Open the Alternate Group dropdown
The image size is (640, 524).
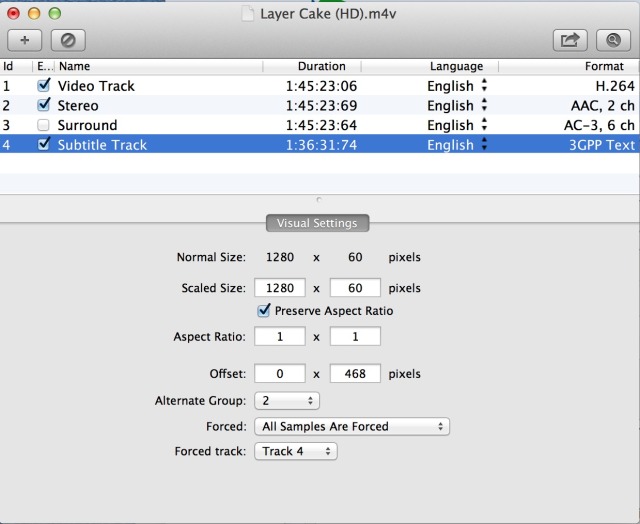point(287,401)
